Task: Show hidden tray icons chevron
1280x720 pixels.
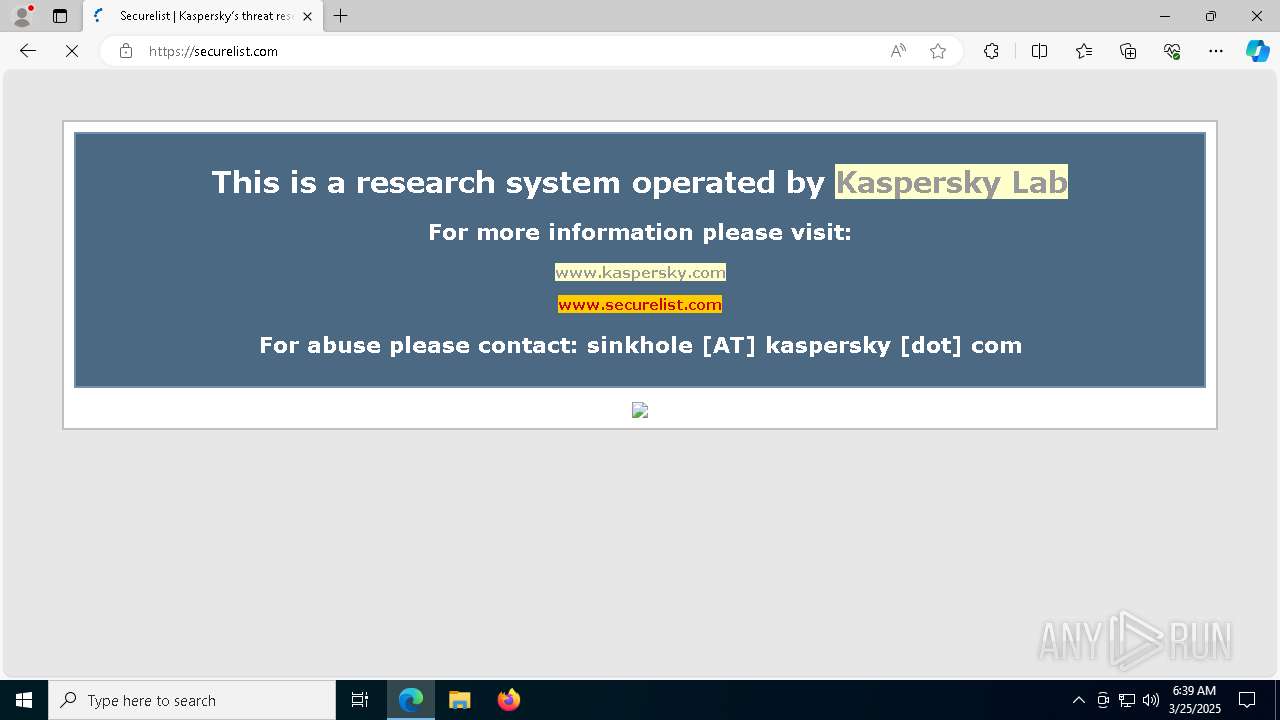Action: click(1078, 700)
